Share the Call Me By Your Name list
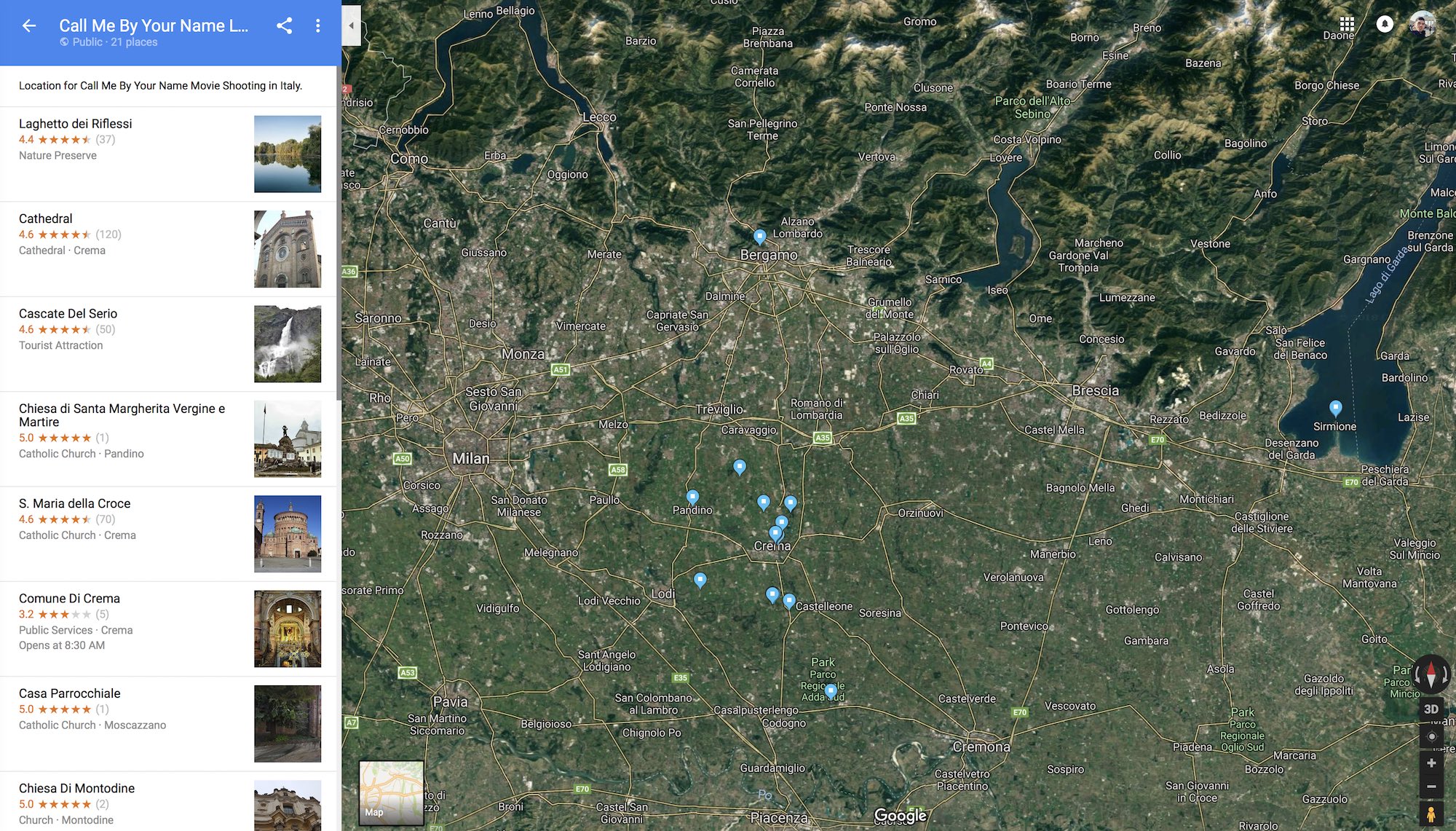 coord(284,25)
